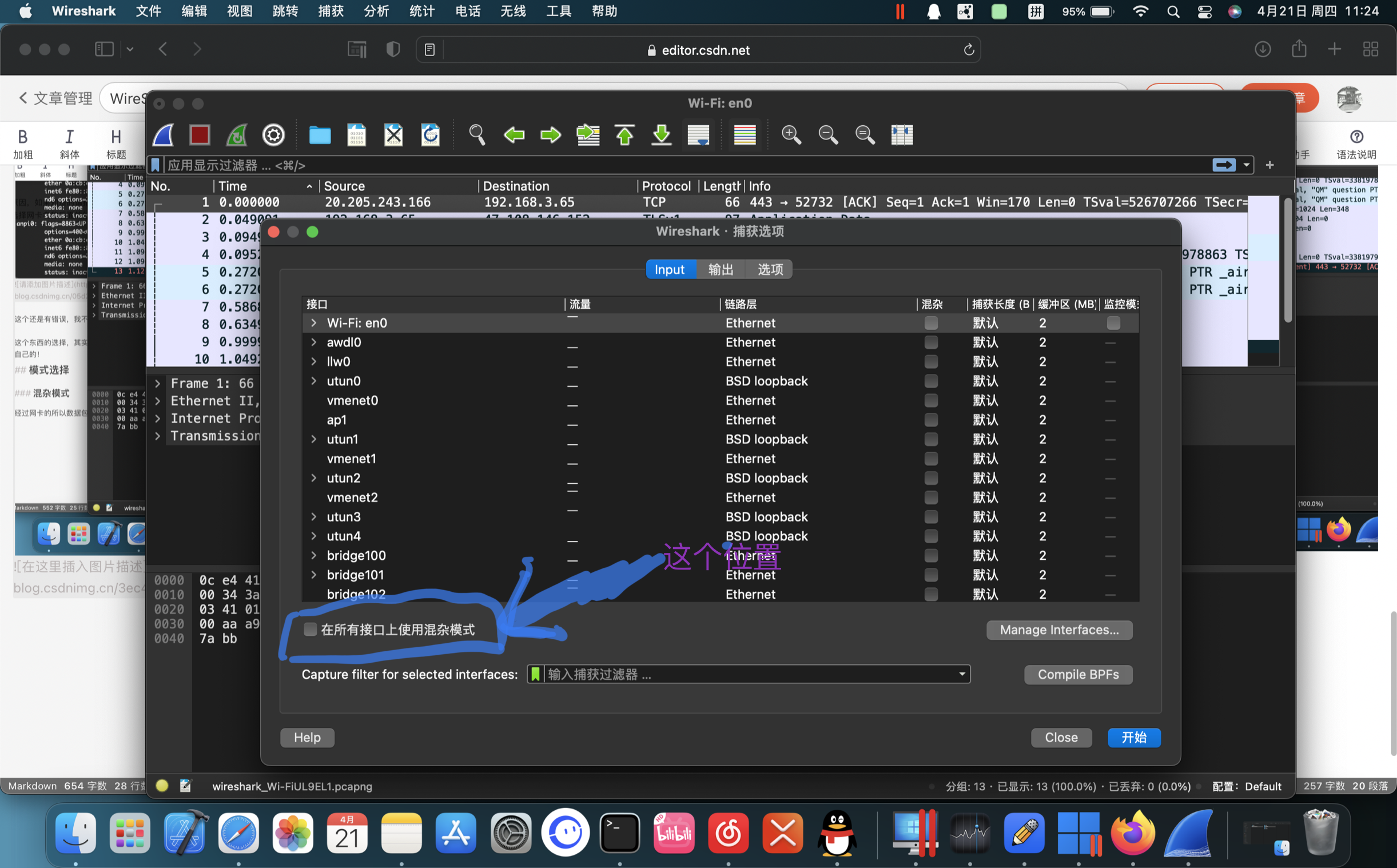Click the go to first packet icon
The image size is (1397, 868).
[x=624, y=136]
